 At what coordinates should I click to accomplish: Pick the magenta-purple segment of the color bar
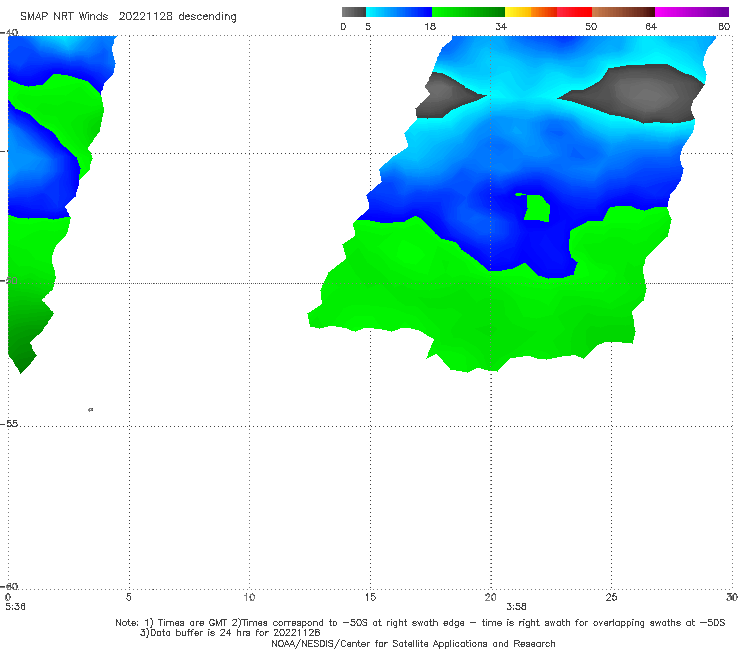[x=692, y=12]
